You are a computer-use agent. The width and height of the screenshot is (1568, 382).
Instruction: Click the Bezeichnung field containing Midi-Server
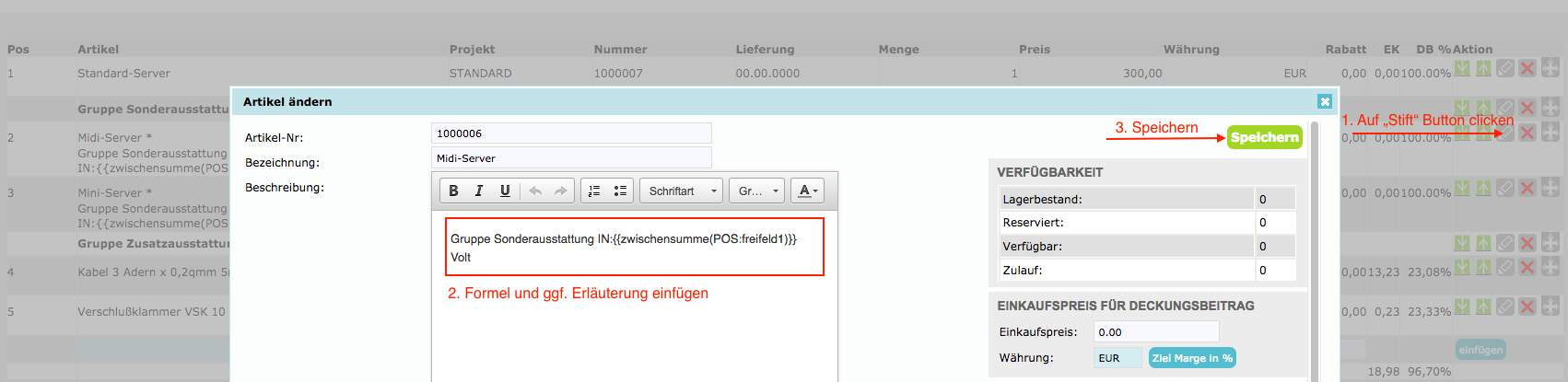[571, 158]
